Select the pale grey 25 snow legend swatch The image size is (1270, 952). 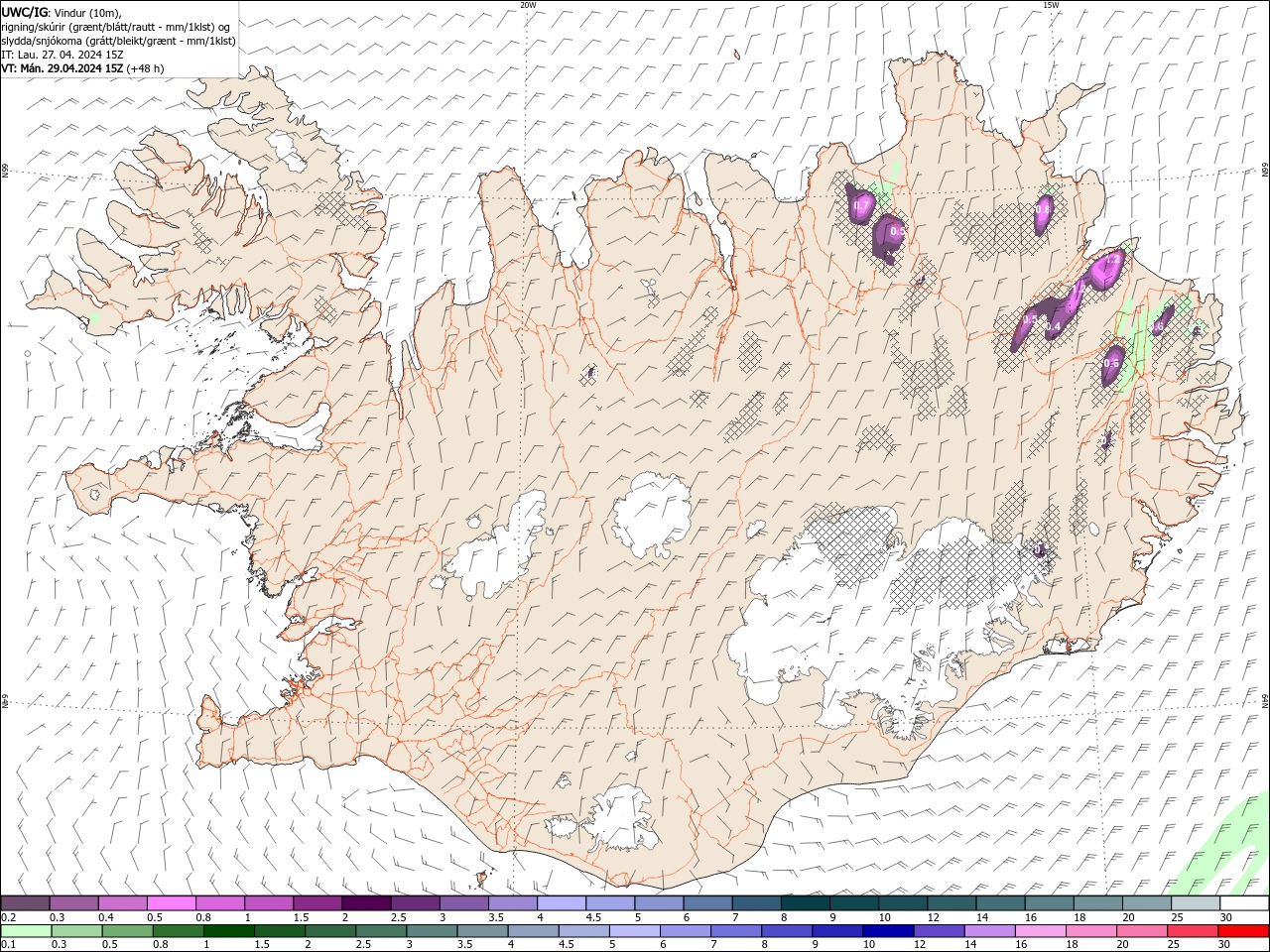click(1196, 902)
